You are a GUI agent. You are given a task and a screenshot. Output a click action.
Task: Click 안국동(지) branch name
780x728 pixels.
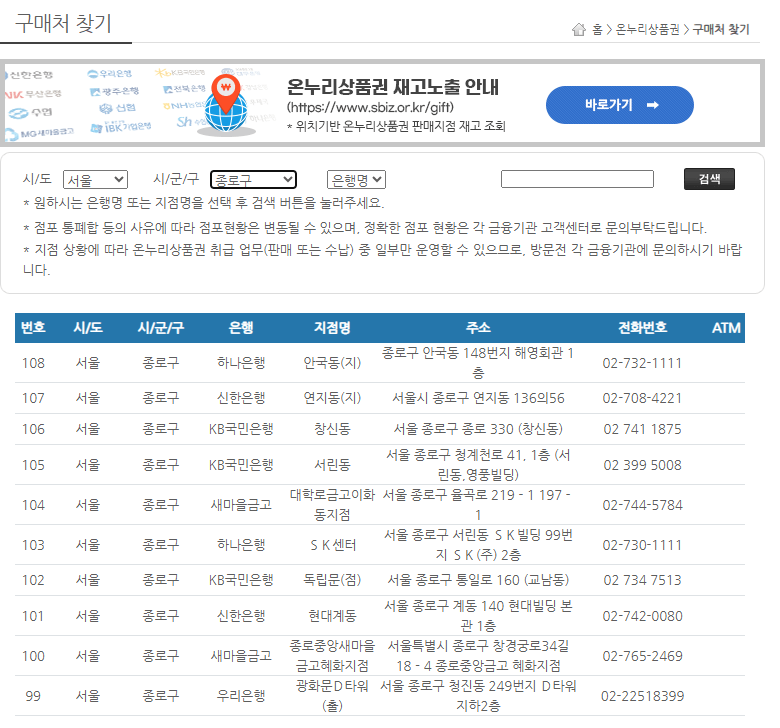332,363
